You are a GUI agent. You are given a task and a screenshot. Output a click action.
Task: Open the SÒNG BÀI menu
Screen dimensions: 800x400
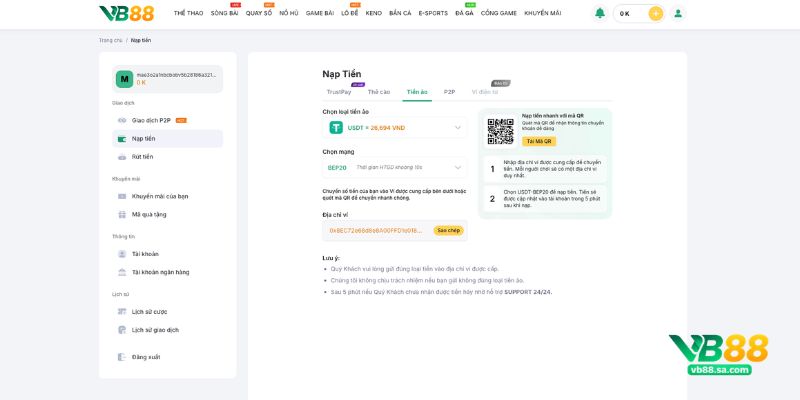pyautogui.click(x=224, y=13)
